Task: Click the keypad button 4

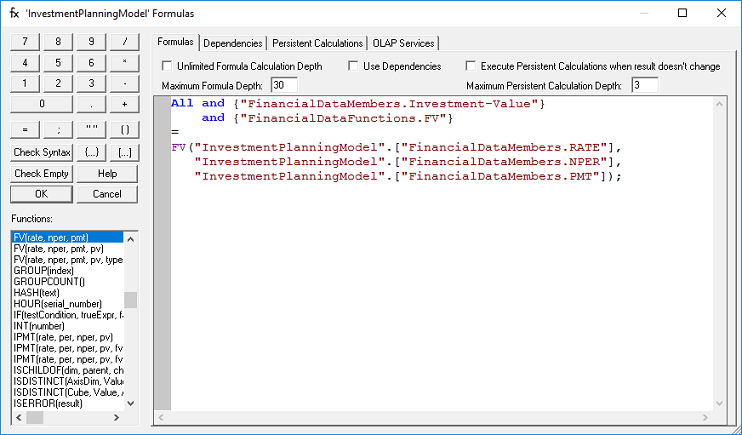Action: coord(25,62)
